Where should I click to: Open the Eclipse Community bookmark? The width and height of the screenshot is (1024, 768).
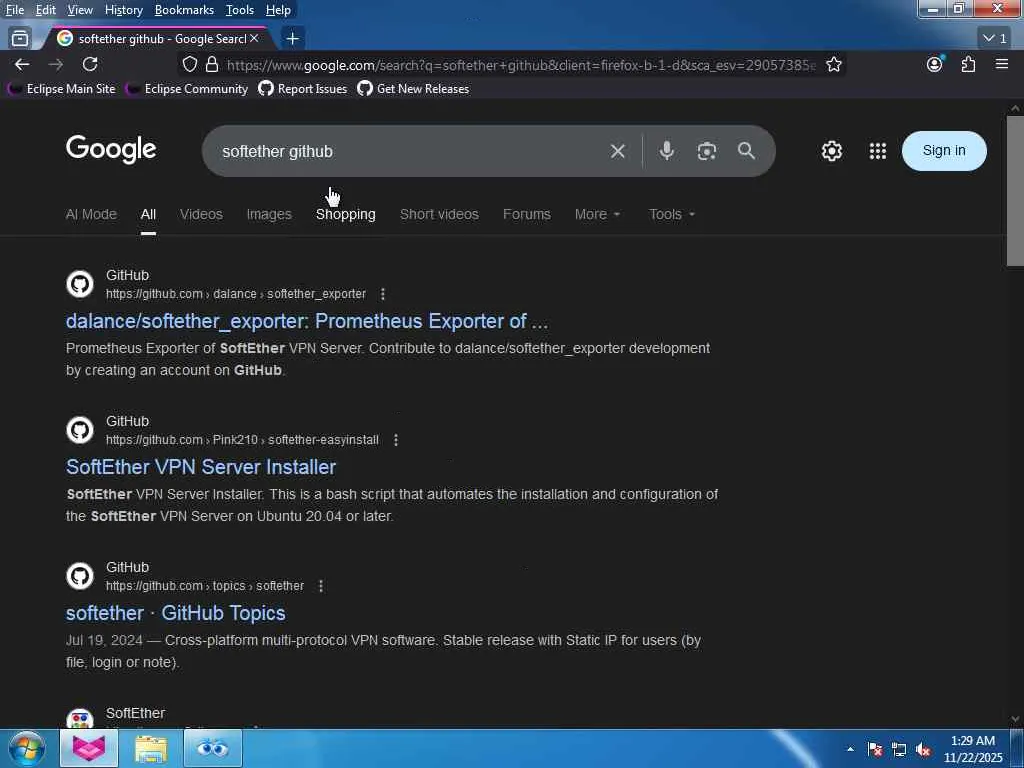tap(187, 89)
